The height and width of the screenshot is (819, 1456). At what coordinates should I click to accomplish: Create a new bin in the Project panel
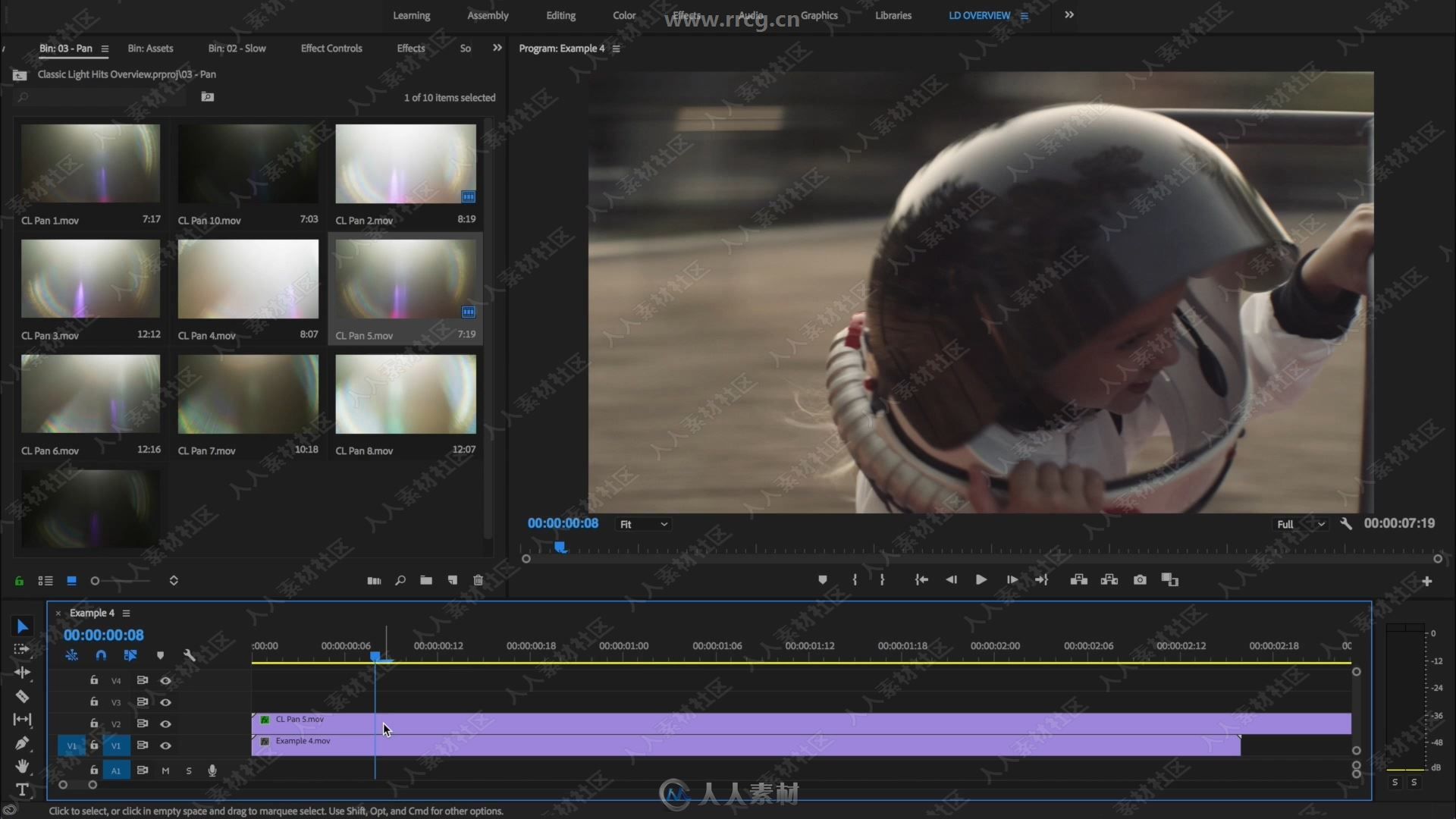pyautogui.click(x=426, y=580)
